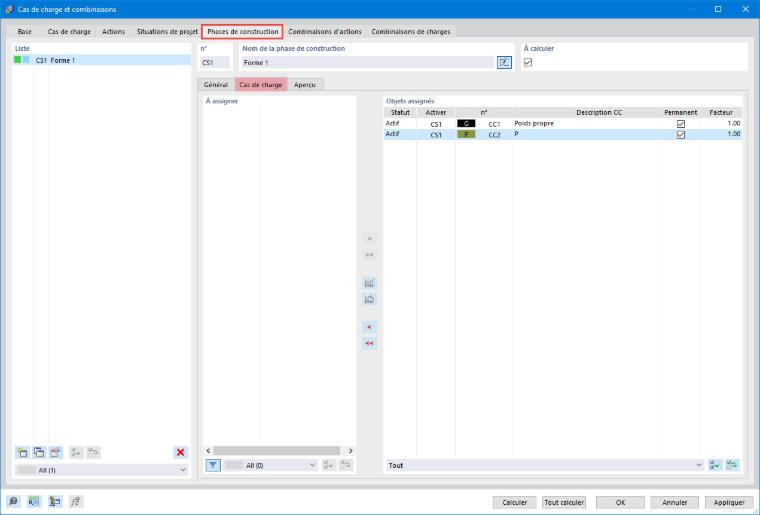Switch to the Aperçu sub-tab
This screenshot has height=515, width=760.
[x=305, y=85]
